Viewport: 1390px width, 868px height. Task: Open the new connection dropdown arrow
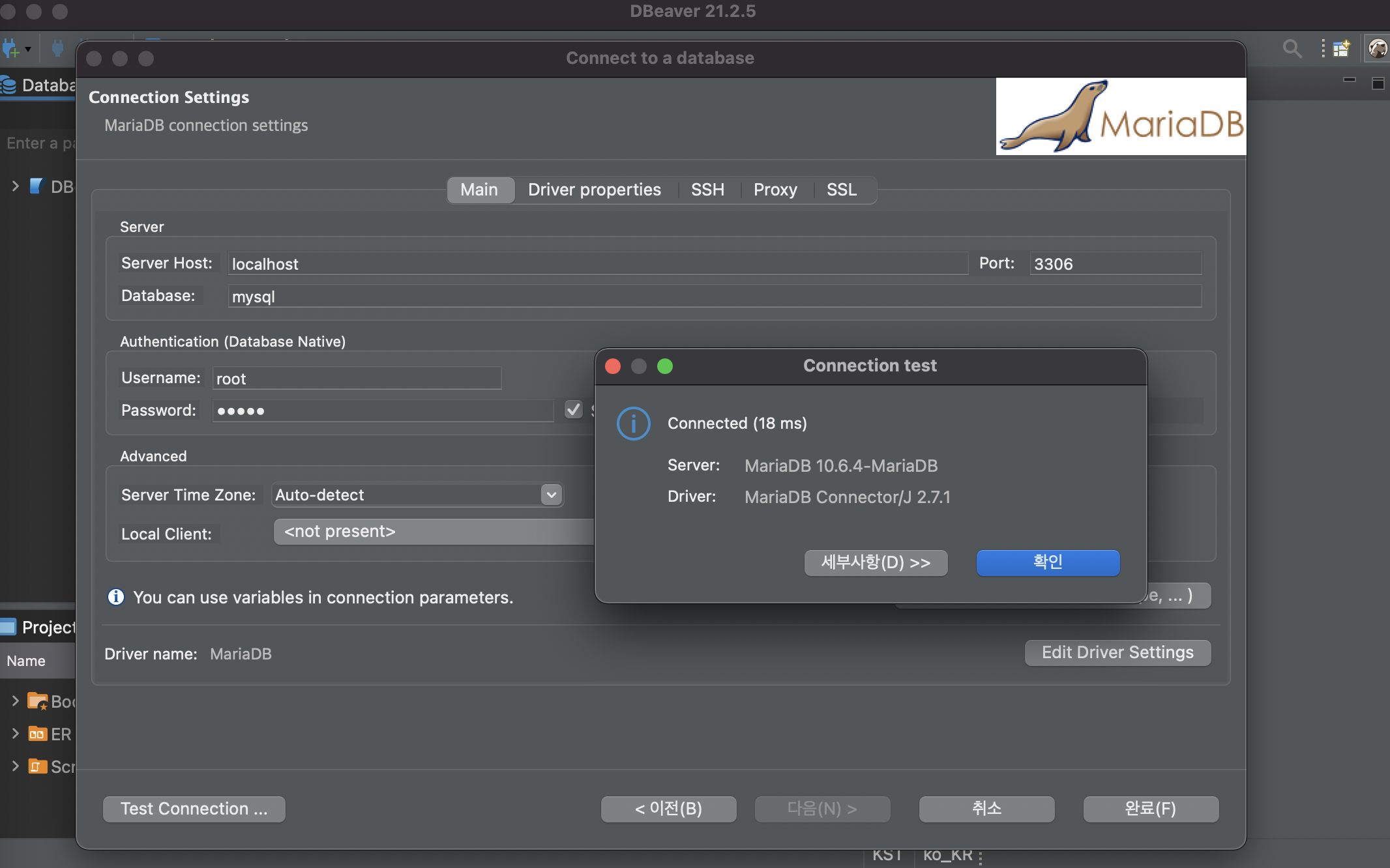click(x=28, y=50)
